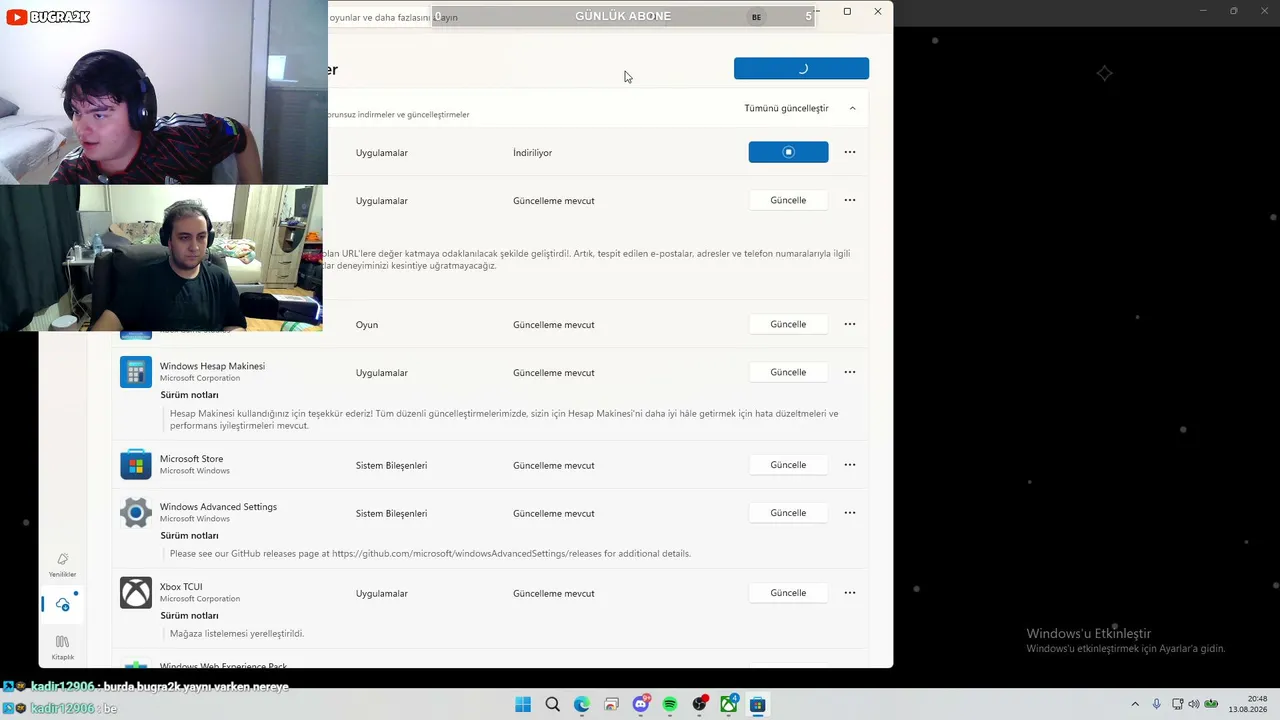Click the Windows Hesap Makinesi name

click(x=212, y=366)
